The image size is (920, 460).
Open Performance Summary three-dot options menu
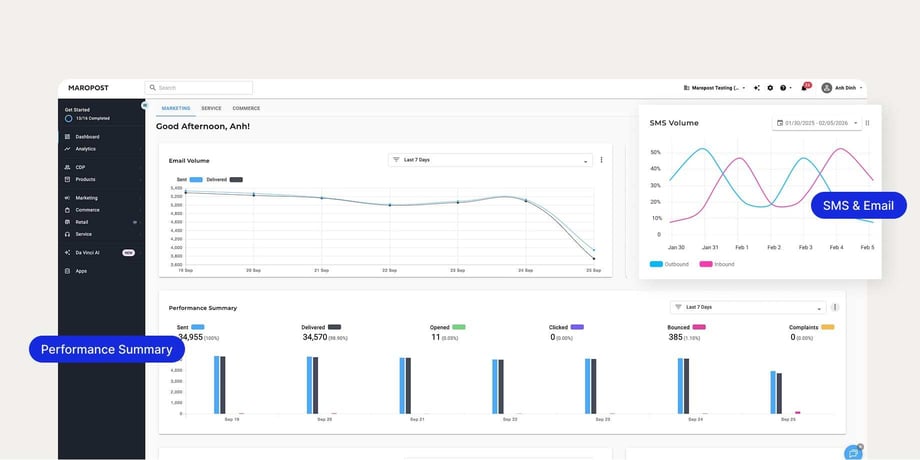[835, 307]
